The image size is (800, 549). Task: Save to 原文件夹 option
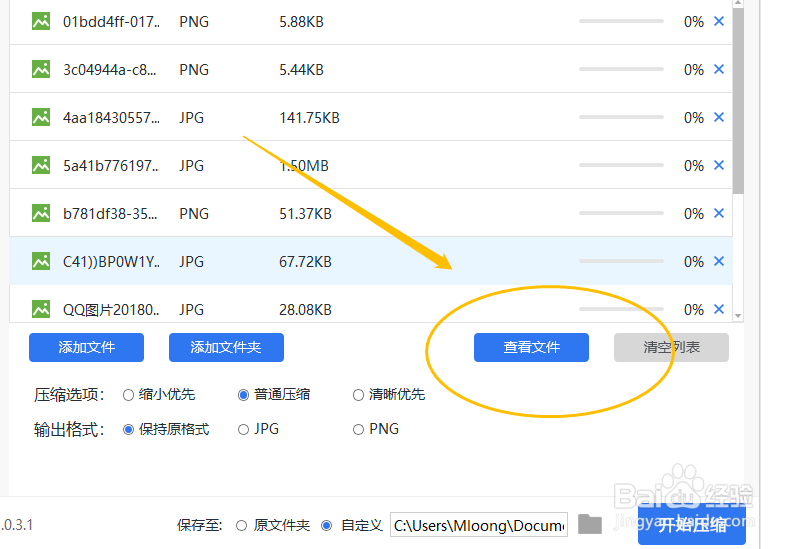(242, 526)
